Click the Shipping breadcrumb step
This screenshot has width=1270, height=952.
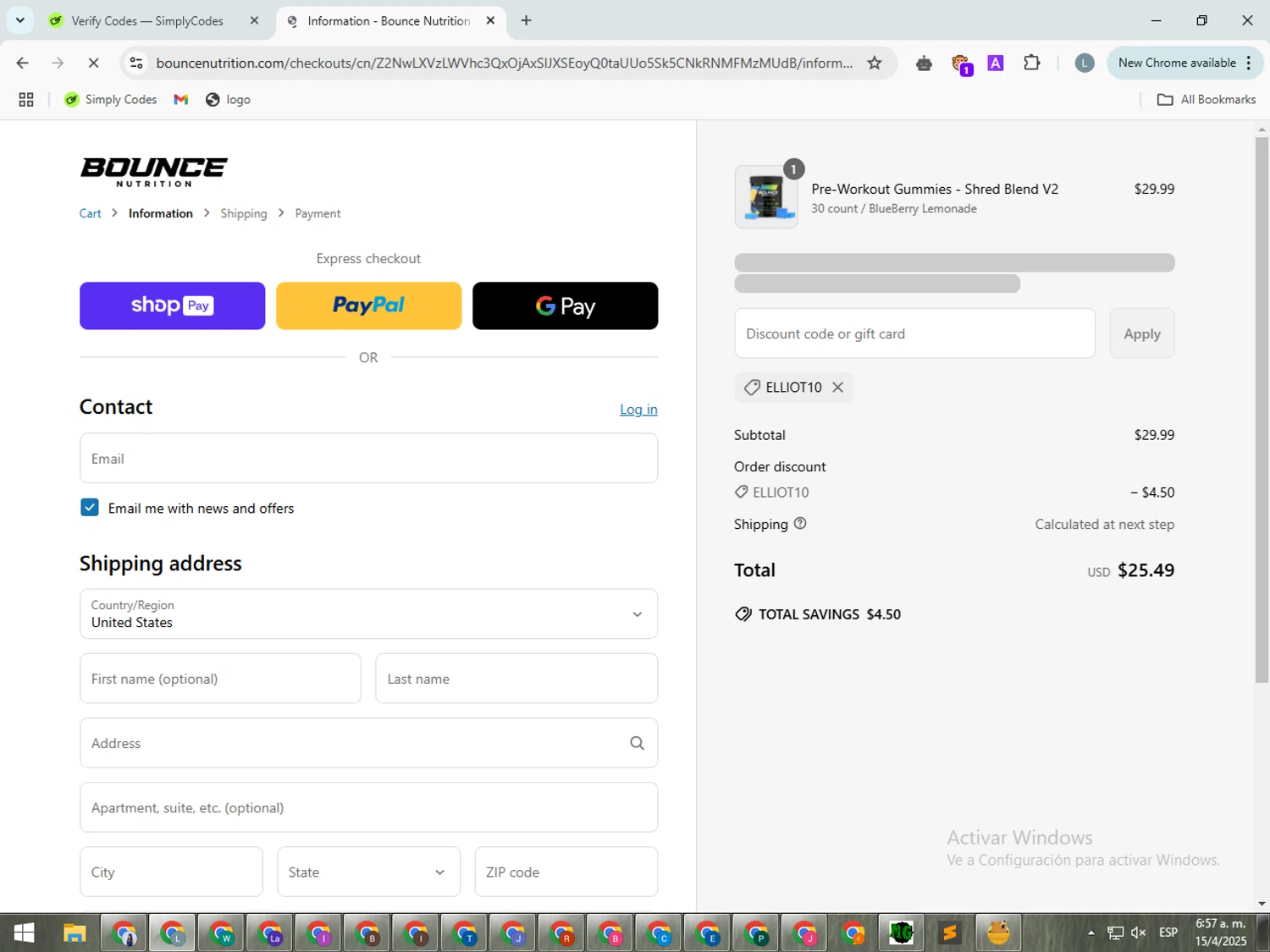coord(243,213)
